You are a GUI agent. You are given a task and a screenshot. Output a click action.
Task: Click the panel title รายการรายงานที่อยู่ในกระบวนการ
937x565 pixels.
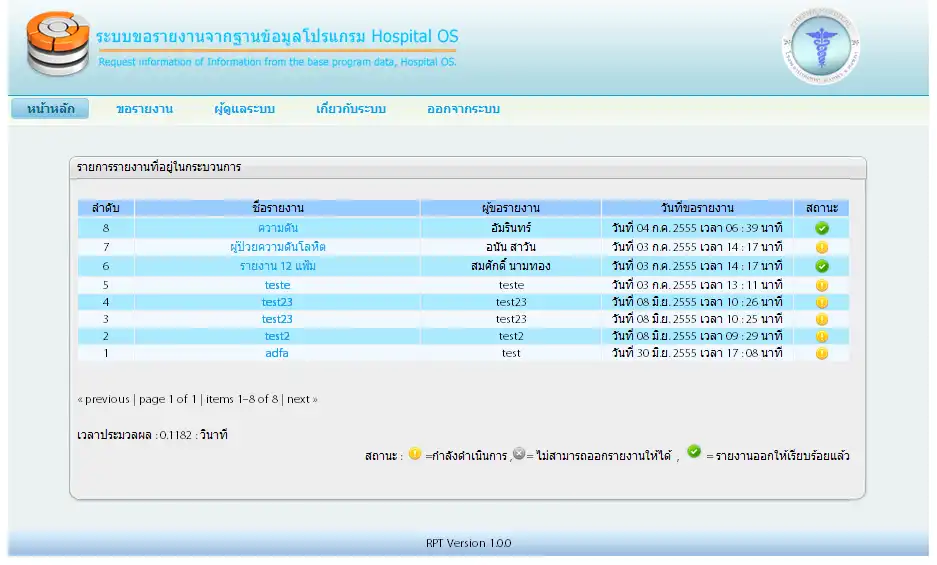[x=159, y=167]
